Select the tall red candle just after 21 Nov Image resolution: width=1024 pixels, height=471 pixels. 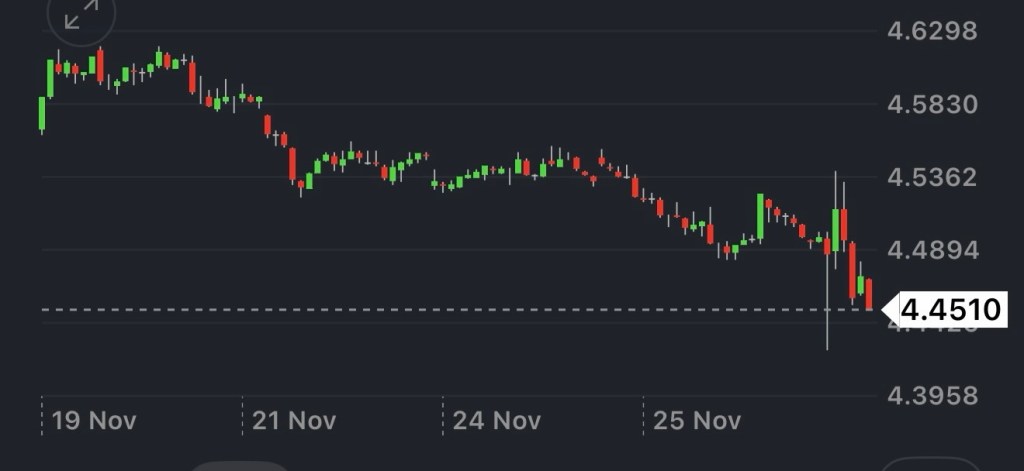coord(292,164)
